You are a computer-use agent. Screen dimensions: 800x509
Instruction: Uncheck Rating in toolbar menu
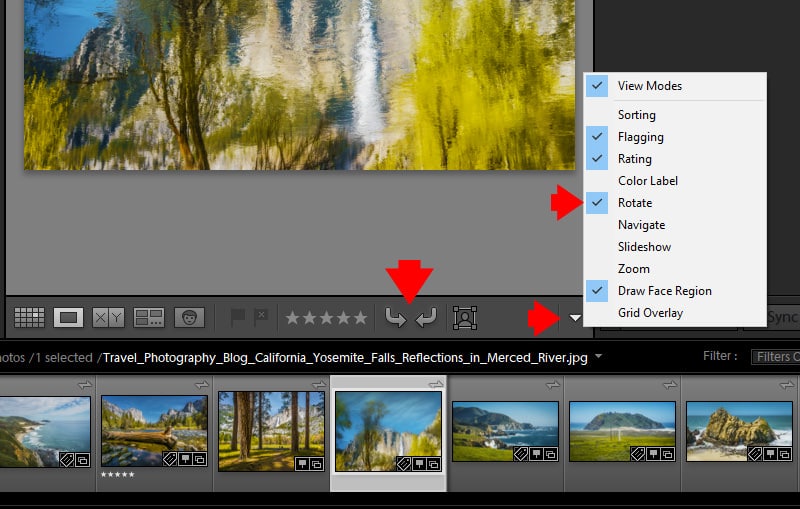point(675,159)
